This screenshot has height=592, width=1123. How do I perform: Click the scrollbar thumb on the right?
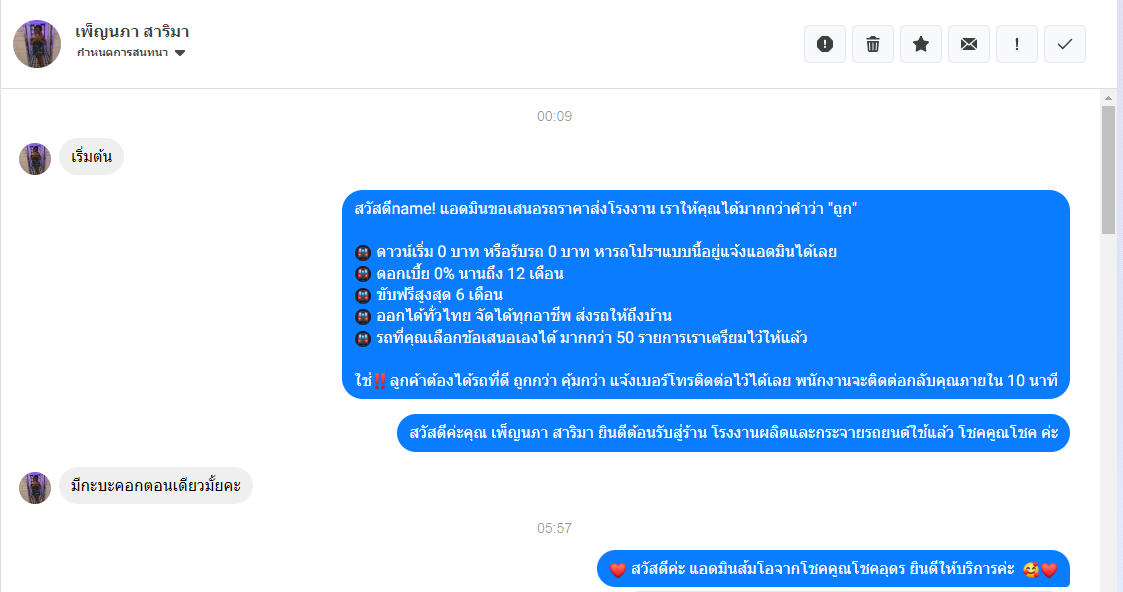point(1108,170)
